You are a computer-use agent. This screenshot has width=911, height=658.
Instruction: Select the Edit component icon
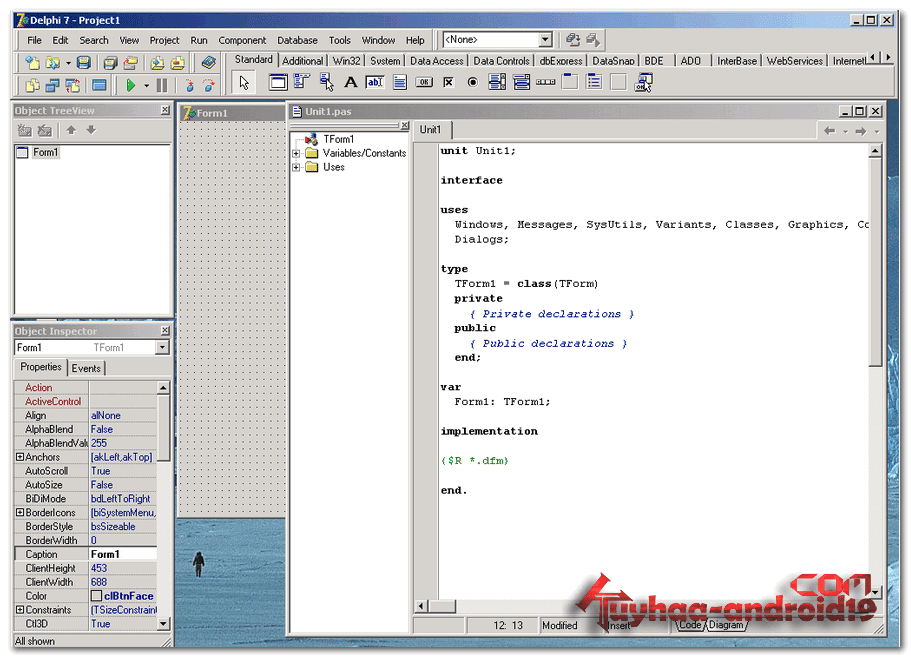(x=375, y=82)
